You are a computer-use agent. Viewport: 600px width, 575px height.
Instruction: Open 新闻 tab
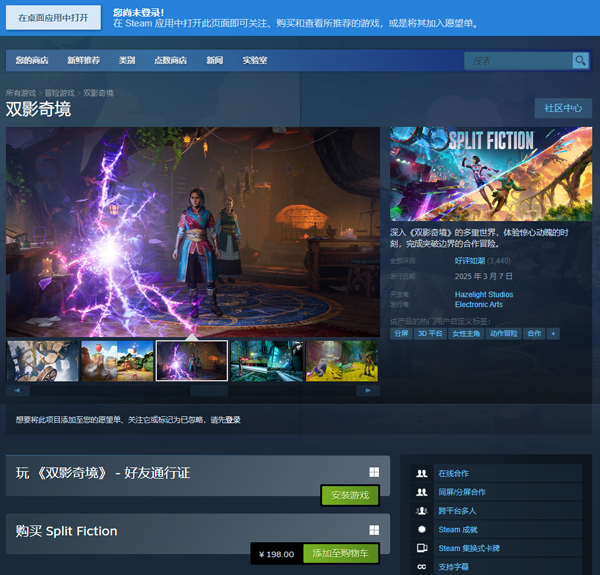[x=215, y=60]
